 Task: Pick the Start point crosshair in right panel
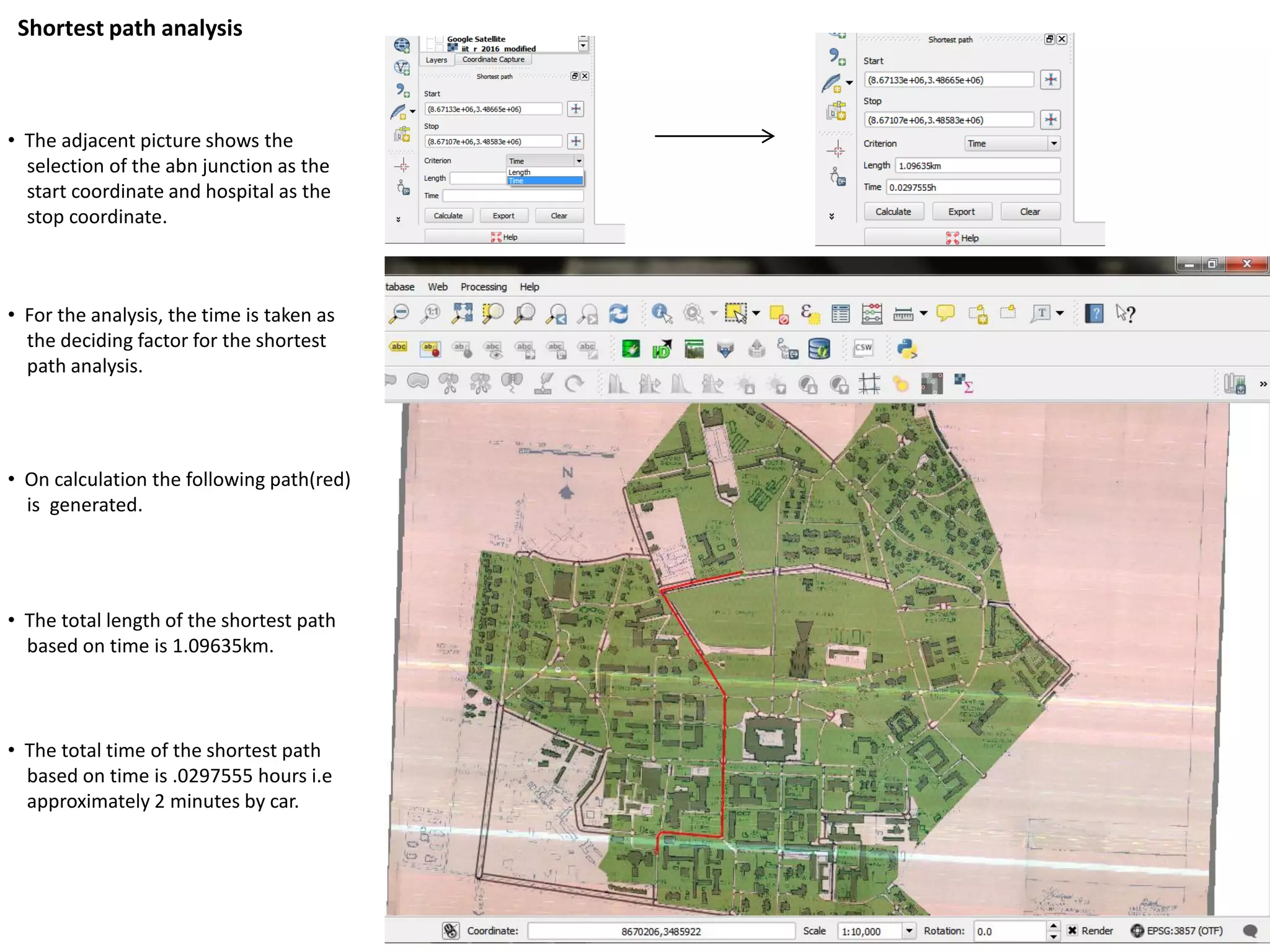point(1050,79)
